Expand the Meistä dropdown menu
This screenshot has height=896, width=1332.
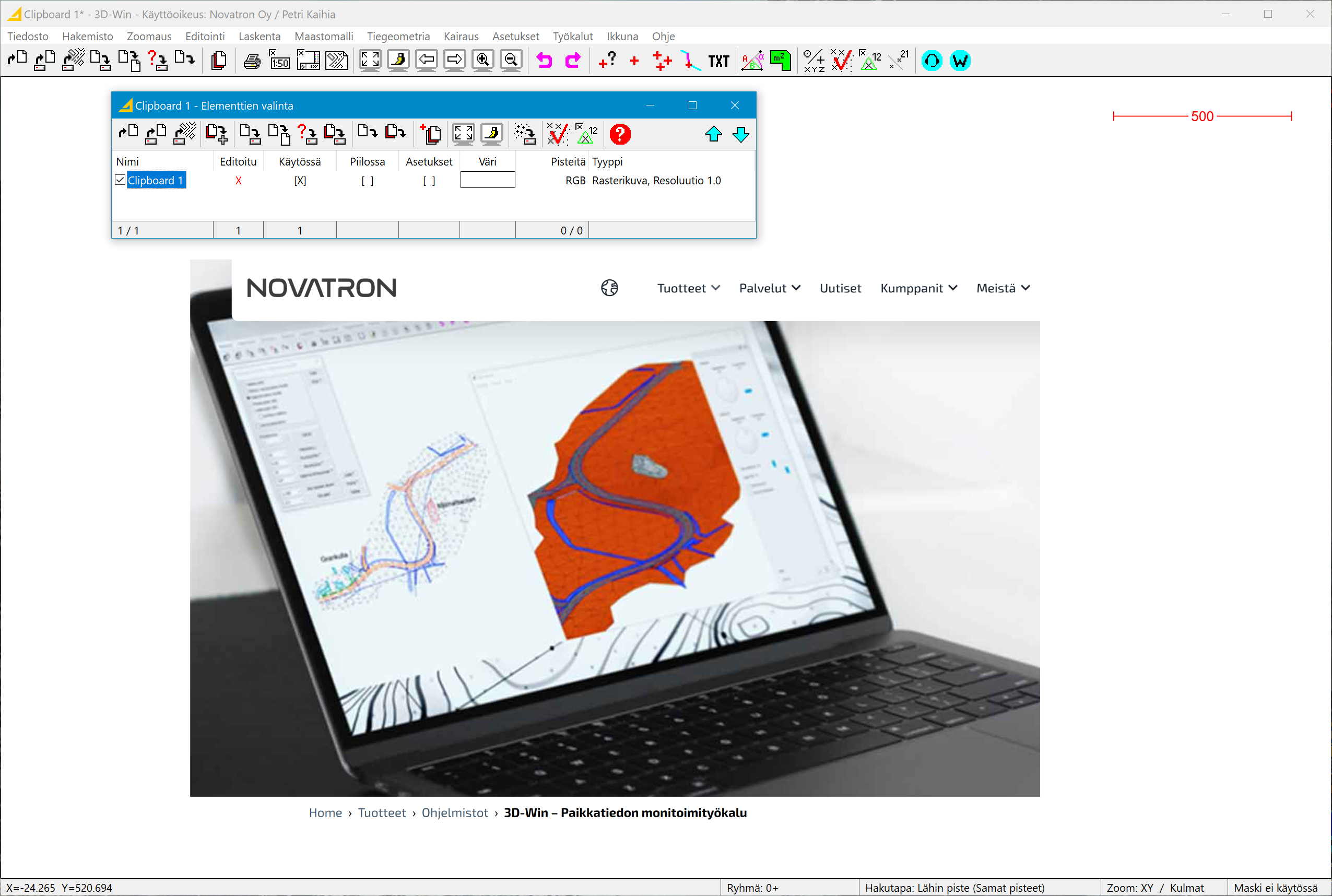(x=1003, y=288)
